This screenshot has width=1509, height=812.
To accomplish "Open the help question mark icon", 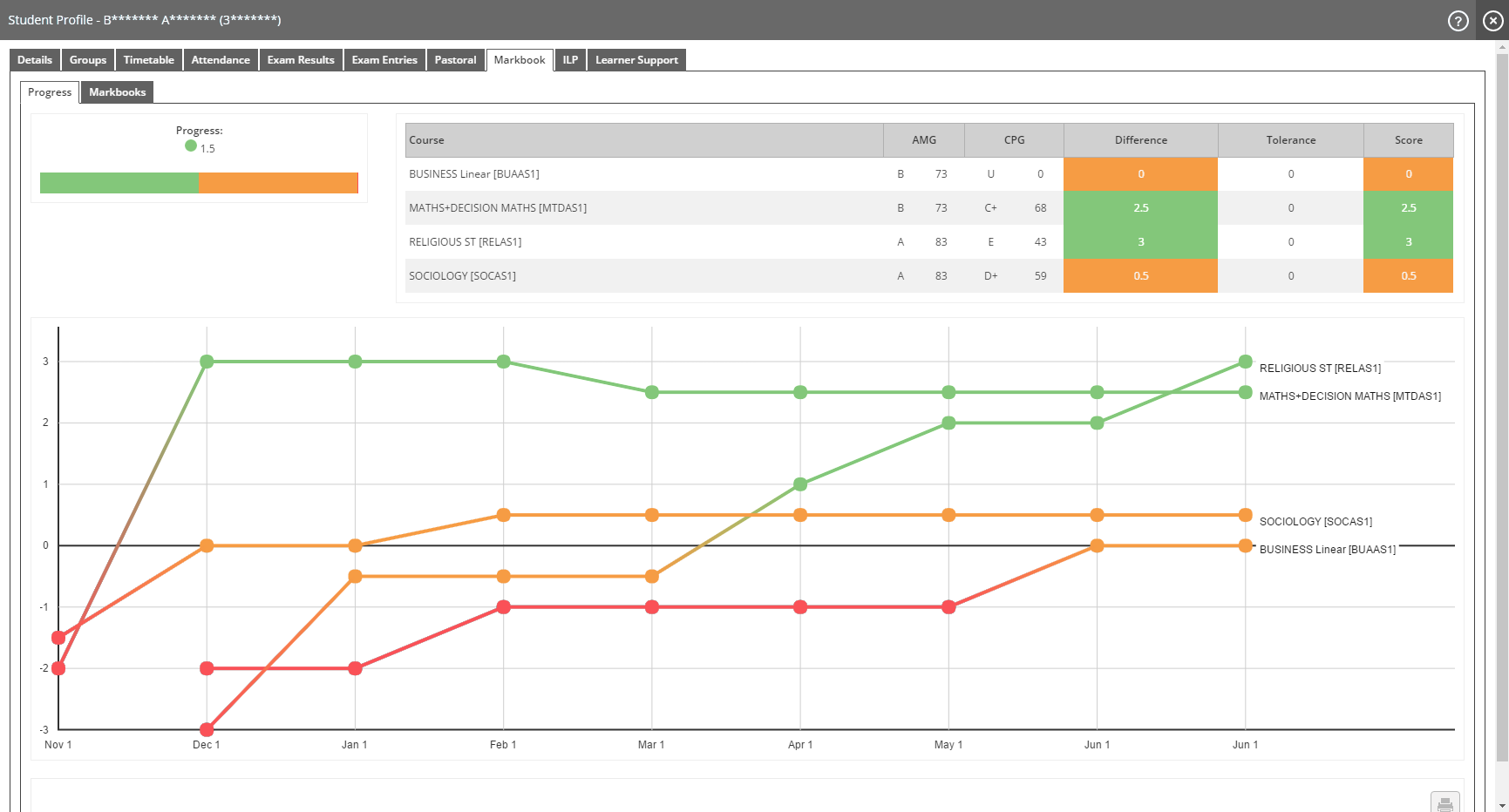I will click(x=1458, y=21).
